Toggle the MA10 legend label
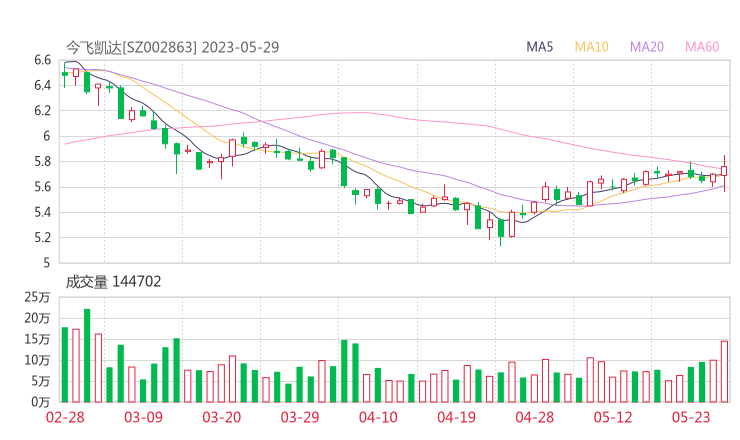Viewport: 740px width, 440px height. click(592, 47)
